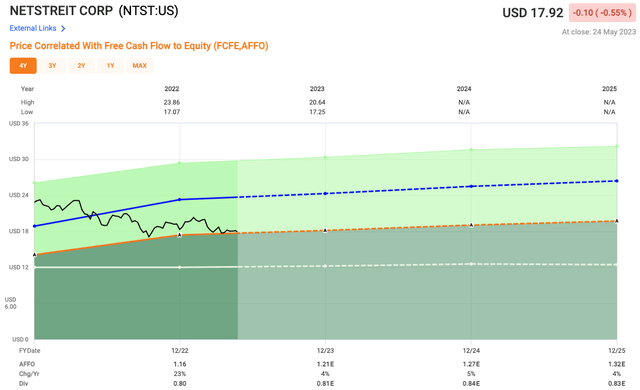Click the 12/24 blue dashed line marker
Image resolution: width=640 pixels, height=390 pixels.
[x=471, y=186]
